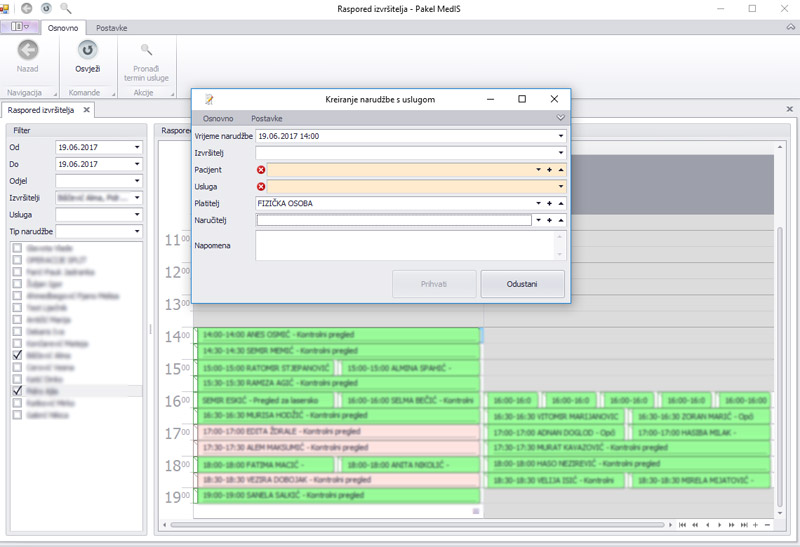The width and height of the screenshot is (800, 547).
Task: Add new orderer with Naručitelj plus icon
Action: click(x=549, y=220)
